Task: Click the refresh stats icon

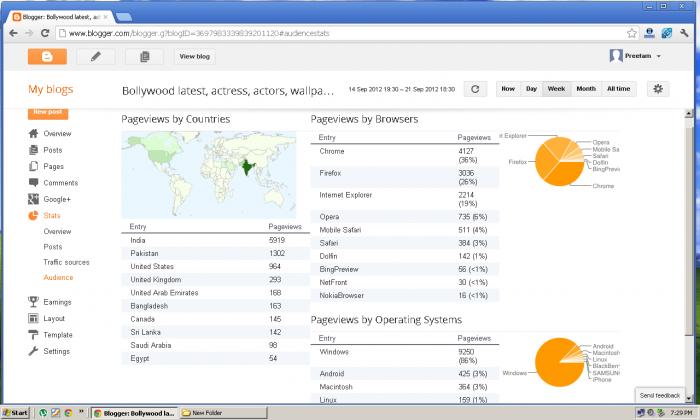Action: click(475, 89)
